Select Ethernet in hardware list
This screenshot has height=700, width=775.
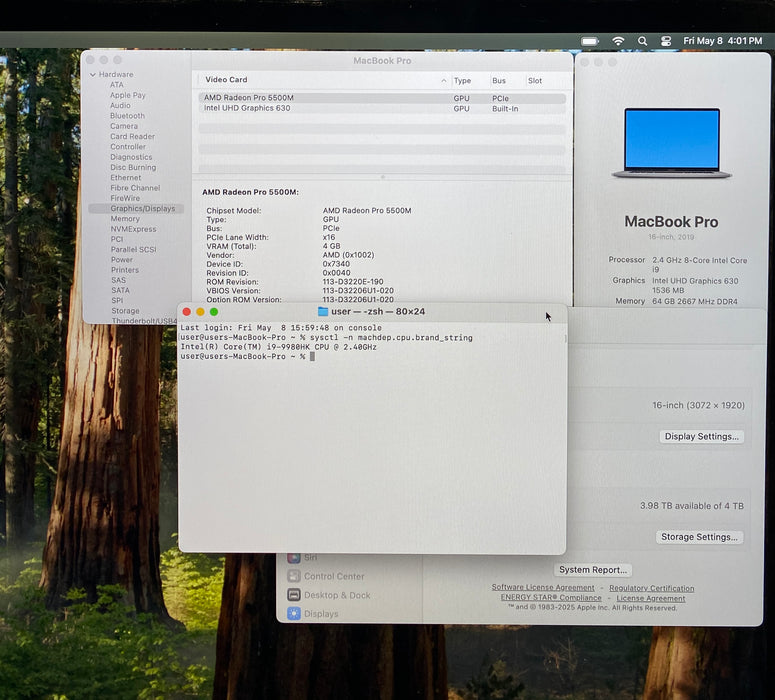pyautogui.click(x=126, y=177)
